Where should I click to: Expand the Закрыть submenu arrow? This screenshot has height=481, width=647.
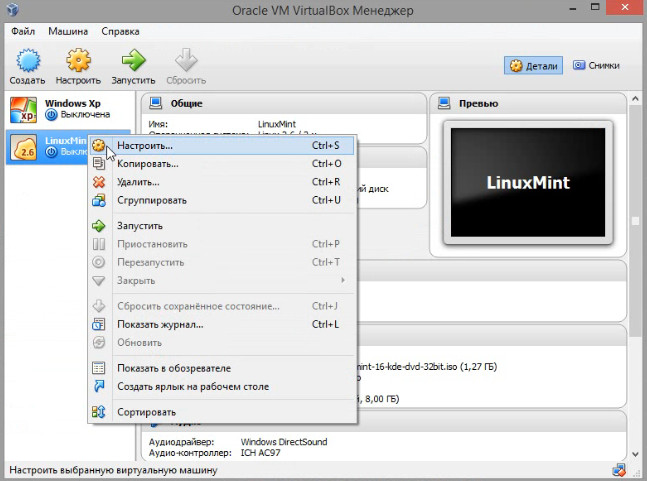click(x=342, y=280)
